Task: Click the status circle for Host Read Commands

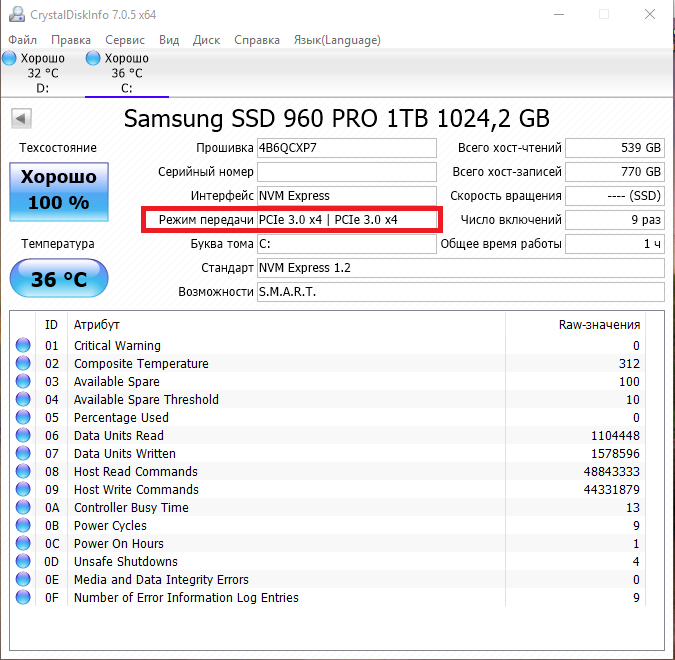Action: 23,471
